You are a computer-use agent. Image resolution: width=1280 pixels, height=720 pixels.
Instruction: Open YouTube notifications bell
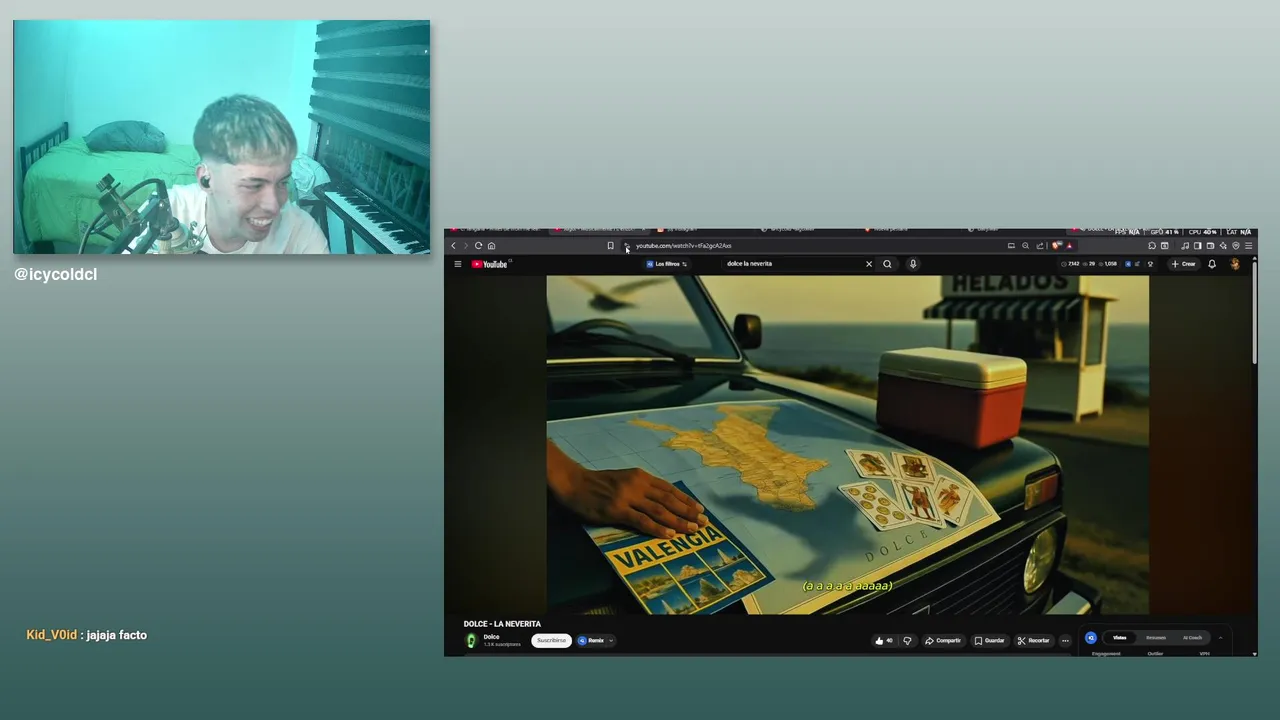(x=1212, y=264)
